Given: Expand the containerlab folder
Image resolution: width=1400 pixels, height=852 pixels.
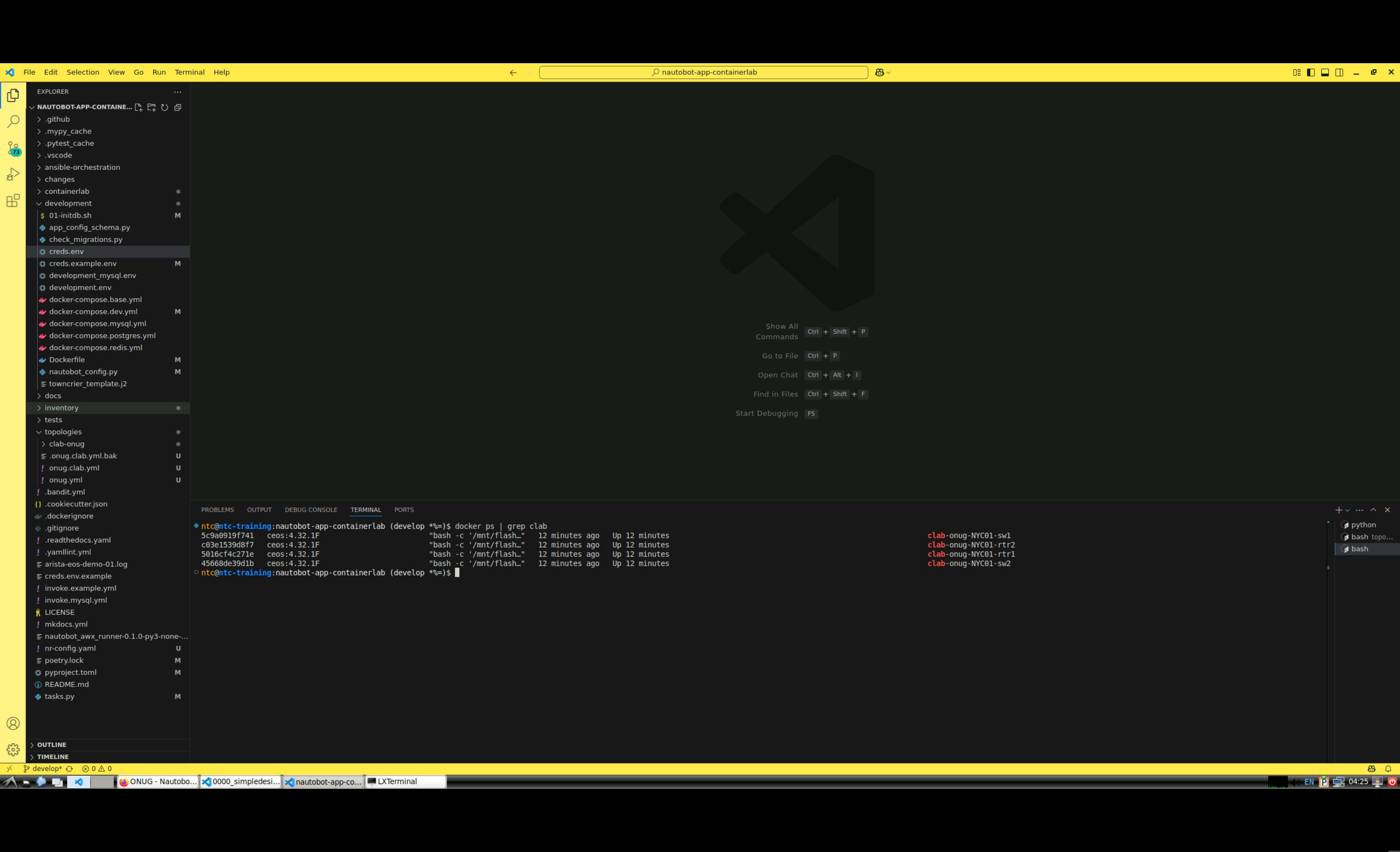Looking at the screenshot, I should [x=67, y=192].
